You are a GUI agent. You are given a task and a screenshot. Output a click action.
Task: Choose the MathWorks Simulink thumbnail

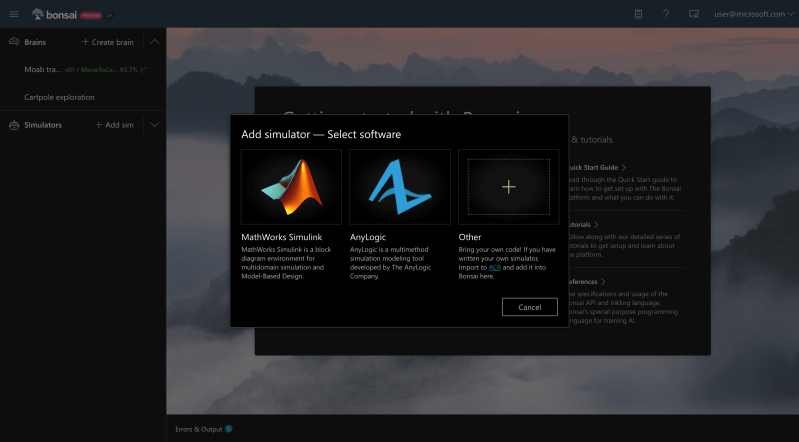tap(291, 187)
